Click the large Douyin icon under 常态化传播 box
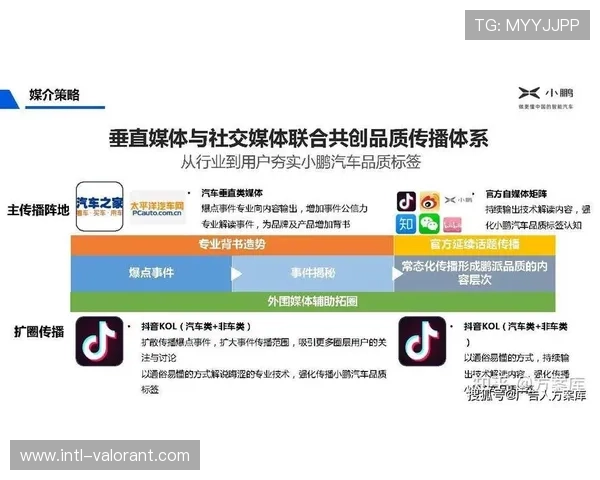600x480 pixels. (x=422, y=341)
